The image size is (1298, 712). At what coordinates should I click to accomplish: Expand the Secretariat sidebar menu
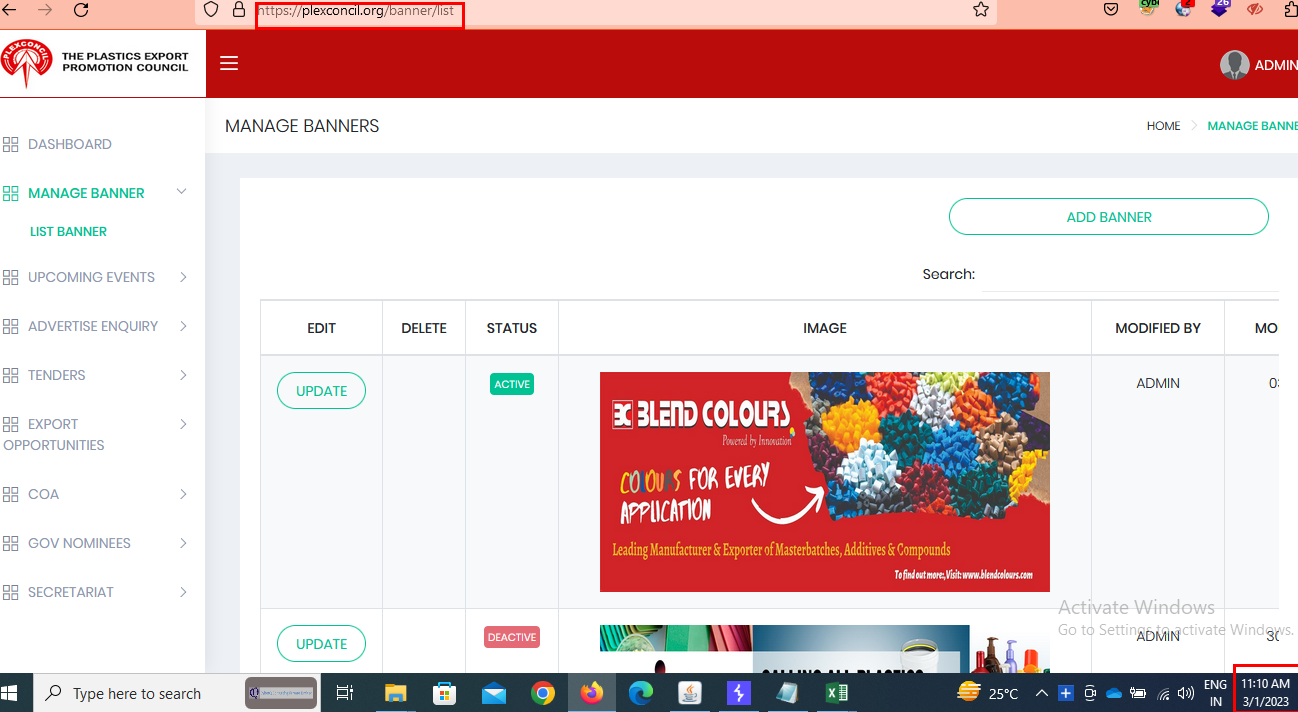183,592
